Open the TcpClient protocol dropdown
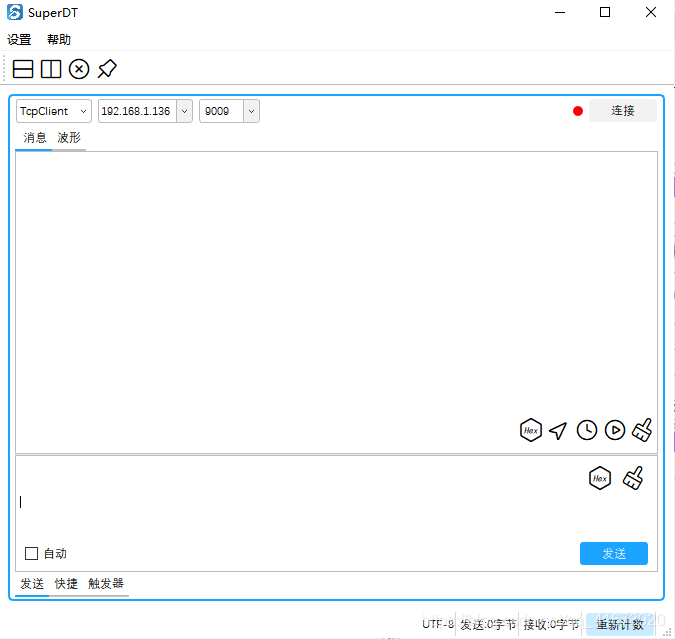675x639 pixels. click(x=54, y=111)
